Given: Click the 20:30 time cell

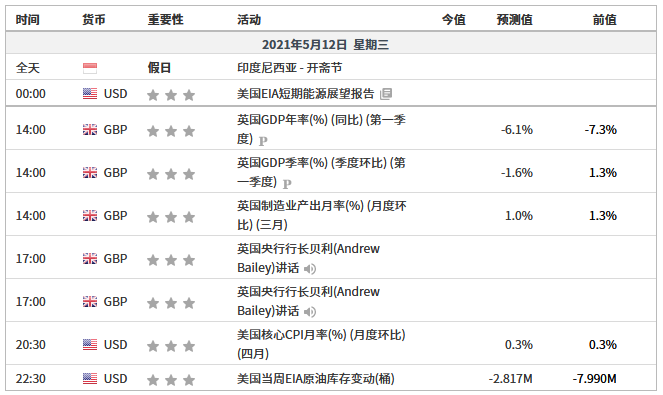Looking at the screenshot, I should pyautogui.click(x=30, y=345).
